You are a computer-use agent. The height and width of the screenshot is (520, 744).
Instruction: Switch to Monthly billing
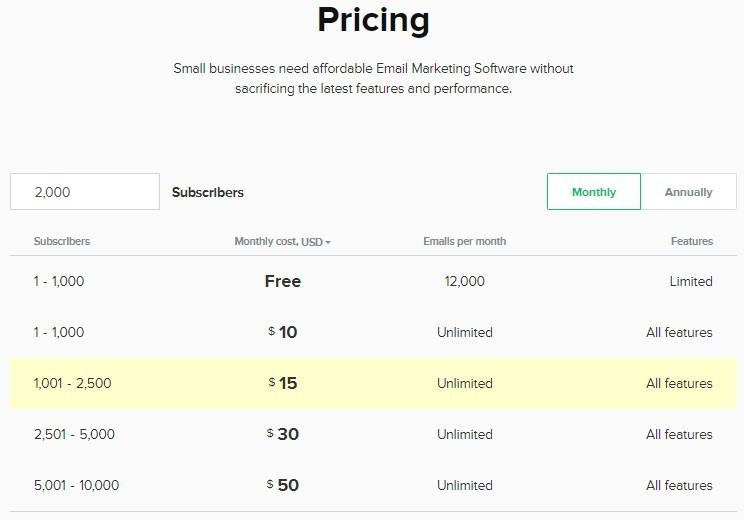pos(593,192)
